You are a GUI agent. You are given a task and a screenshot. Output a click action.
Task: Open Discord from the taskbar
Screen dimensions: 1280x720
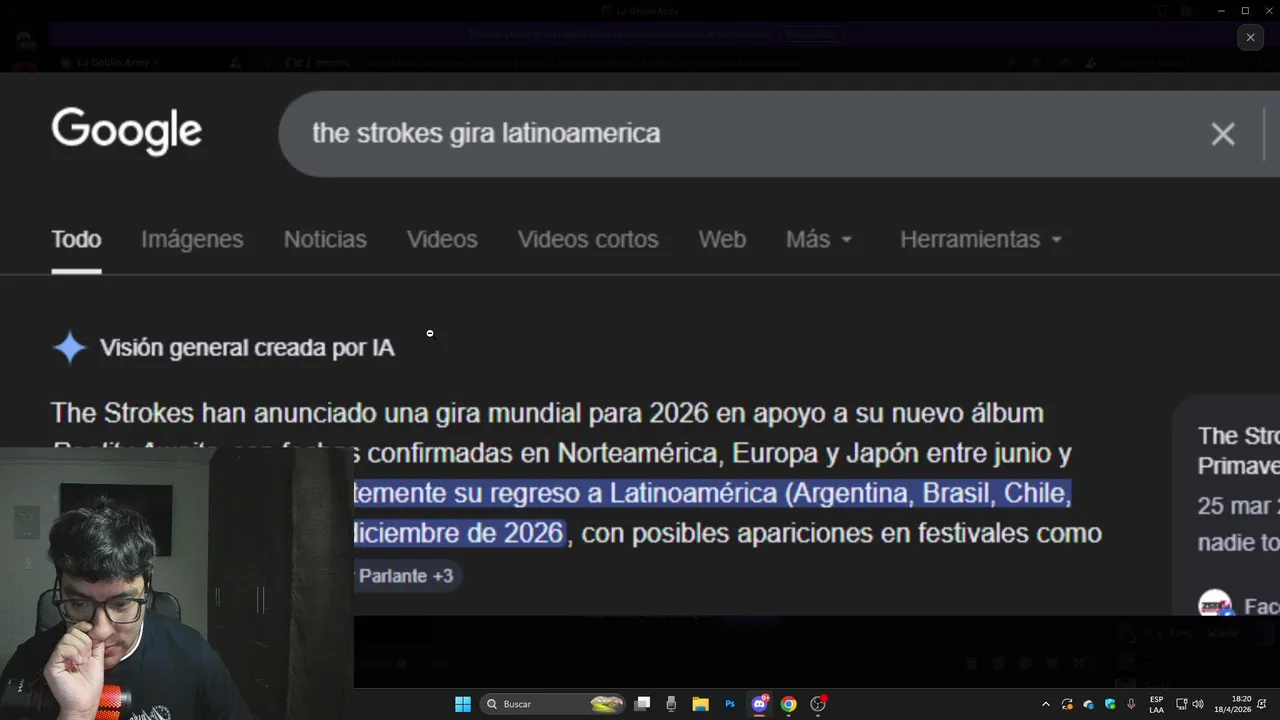[x=759, y=704]
